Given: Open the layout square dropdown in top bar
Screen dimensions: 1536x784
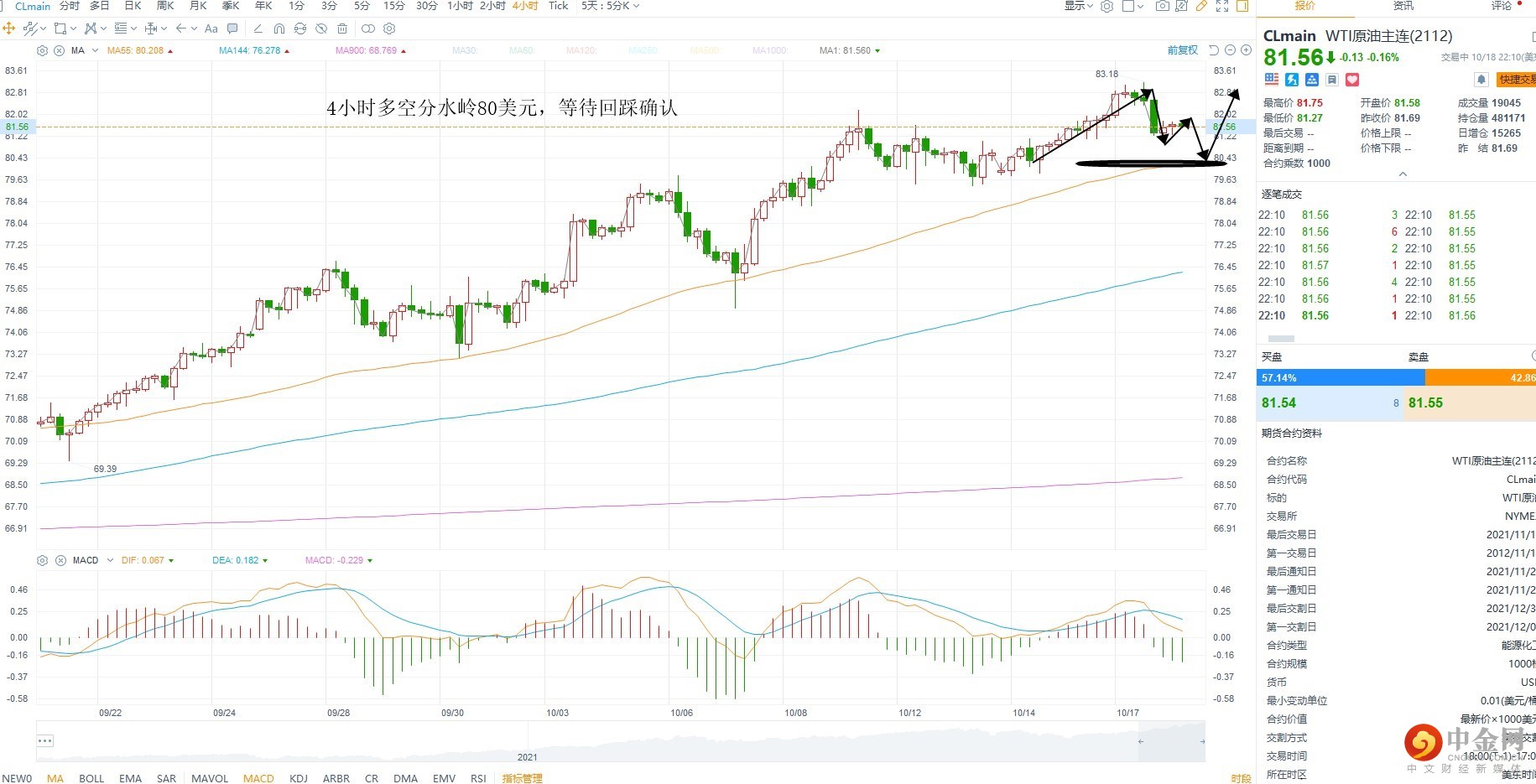Looking at the screenshot, I should 1133,6.
